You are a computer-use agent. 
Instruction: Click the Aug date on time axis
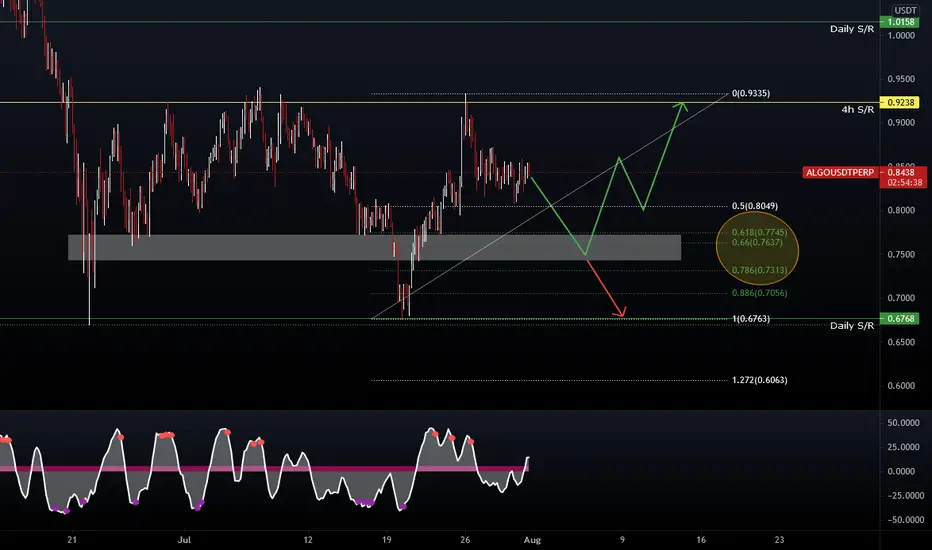point(532,540)
